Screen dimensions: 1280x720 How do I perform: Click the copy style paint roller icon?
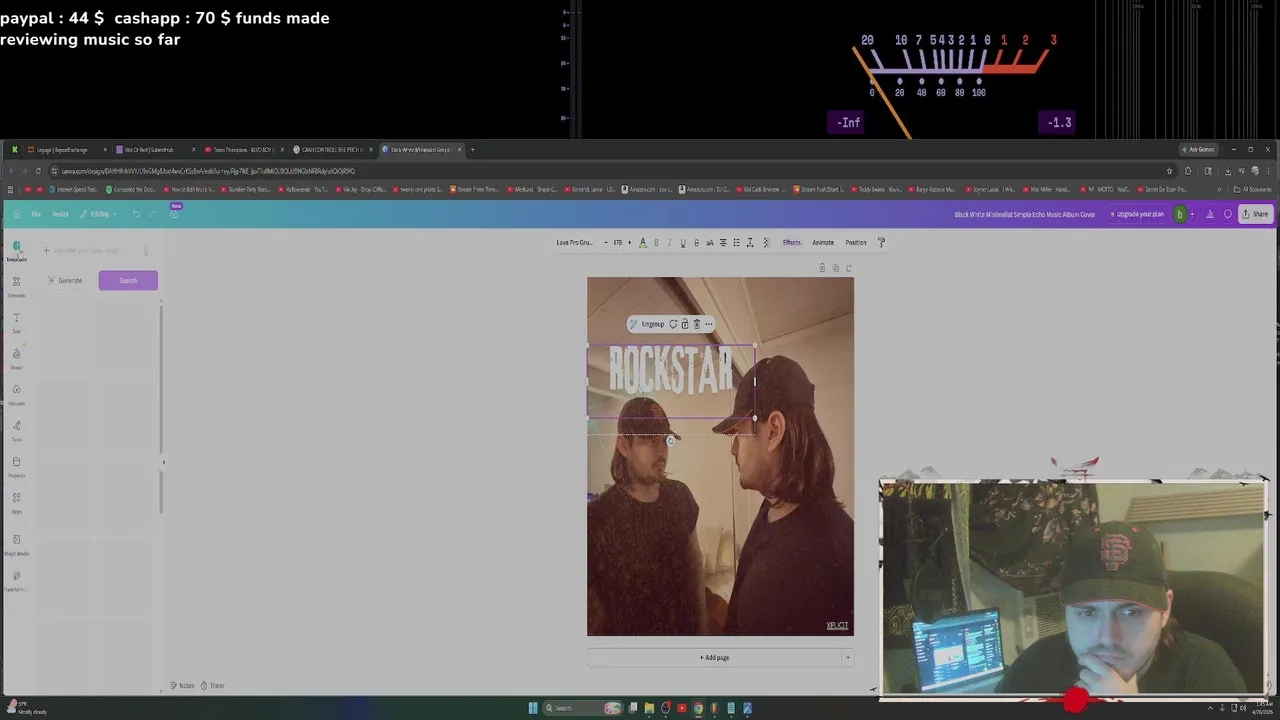click(x=881, y=242)
